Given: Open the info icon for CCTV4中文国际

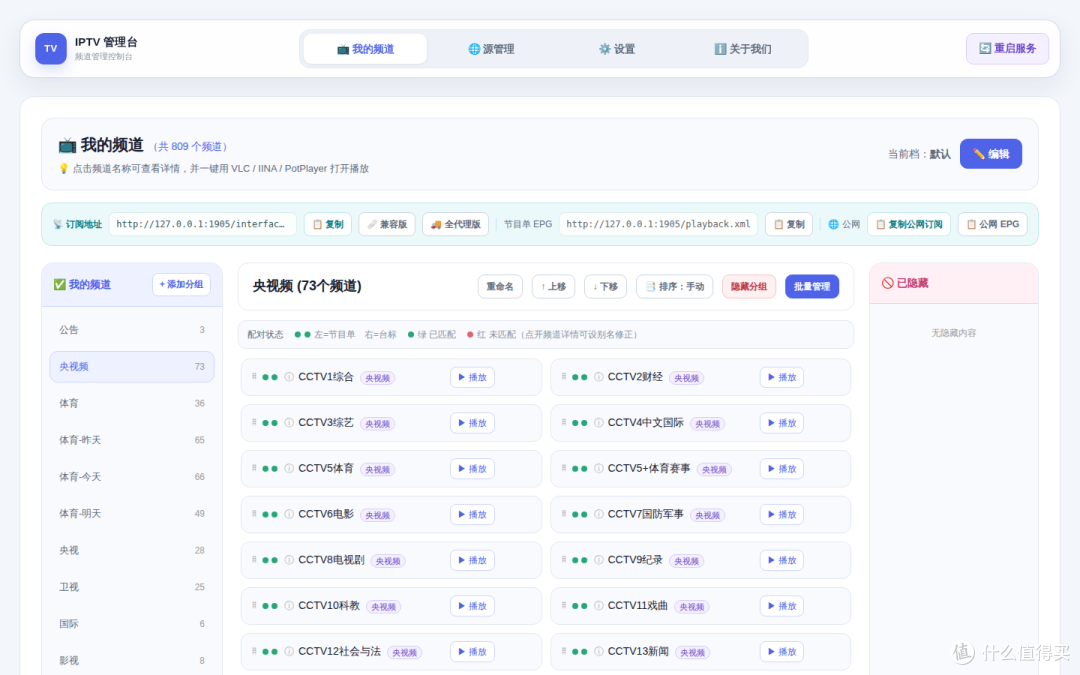Looking at the screenshot, I should [599, 423].
